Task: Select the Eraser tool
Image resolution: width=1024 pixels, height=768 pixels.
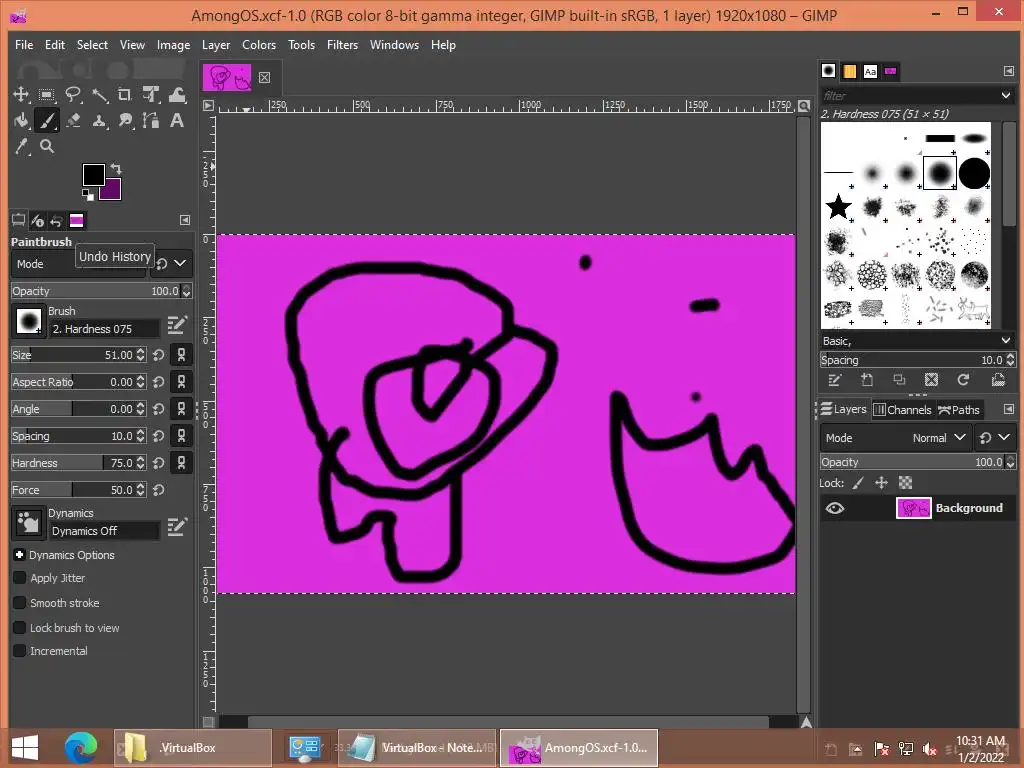Action: [x=73, y=121]
